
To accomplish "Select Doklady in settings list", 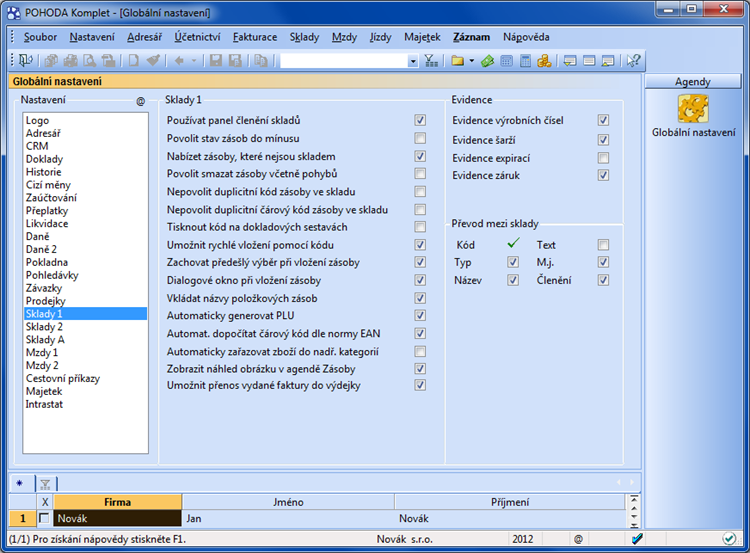I will click(86, 159).
